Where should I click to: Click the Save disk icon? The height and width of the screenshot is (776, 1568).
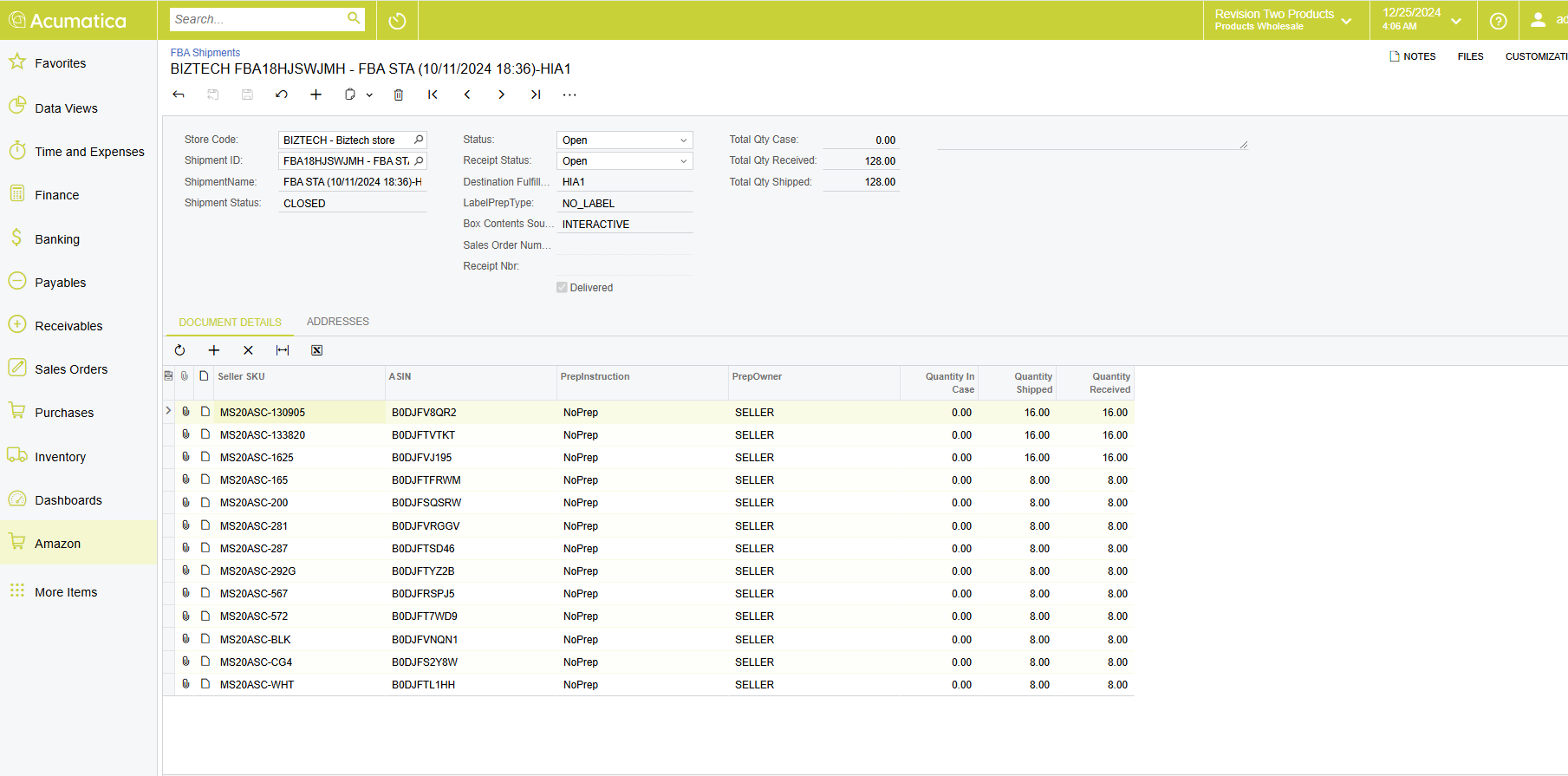247,95
